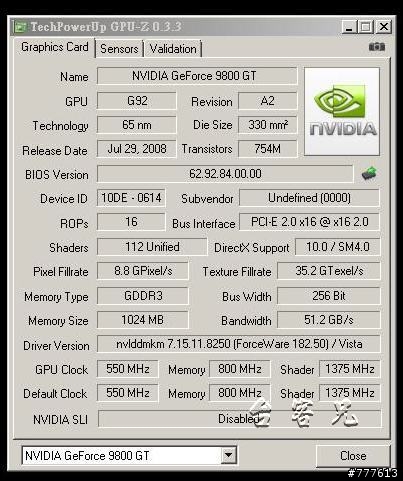Viewport: 403px width, 481px height.
Task: Click the GPU-Z title bar app icon
Action: click(20, 27)
